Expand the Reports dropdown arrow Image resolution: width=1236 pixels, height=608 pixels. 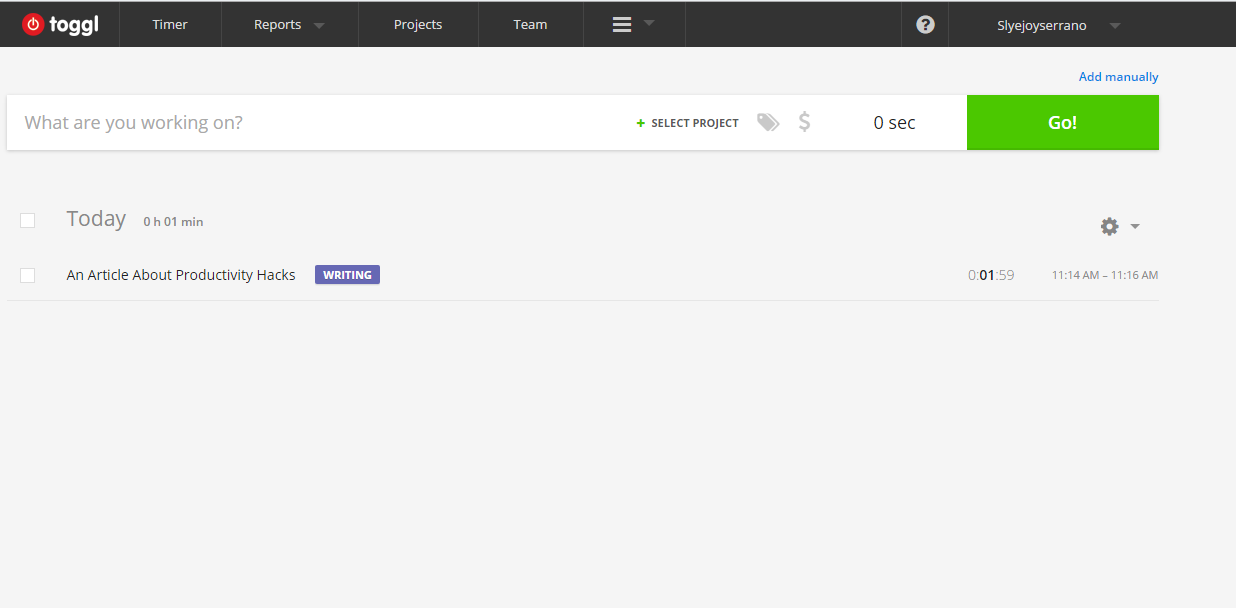pyautogui.click(x=319, y=26)
